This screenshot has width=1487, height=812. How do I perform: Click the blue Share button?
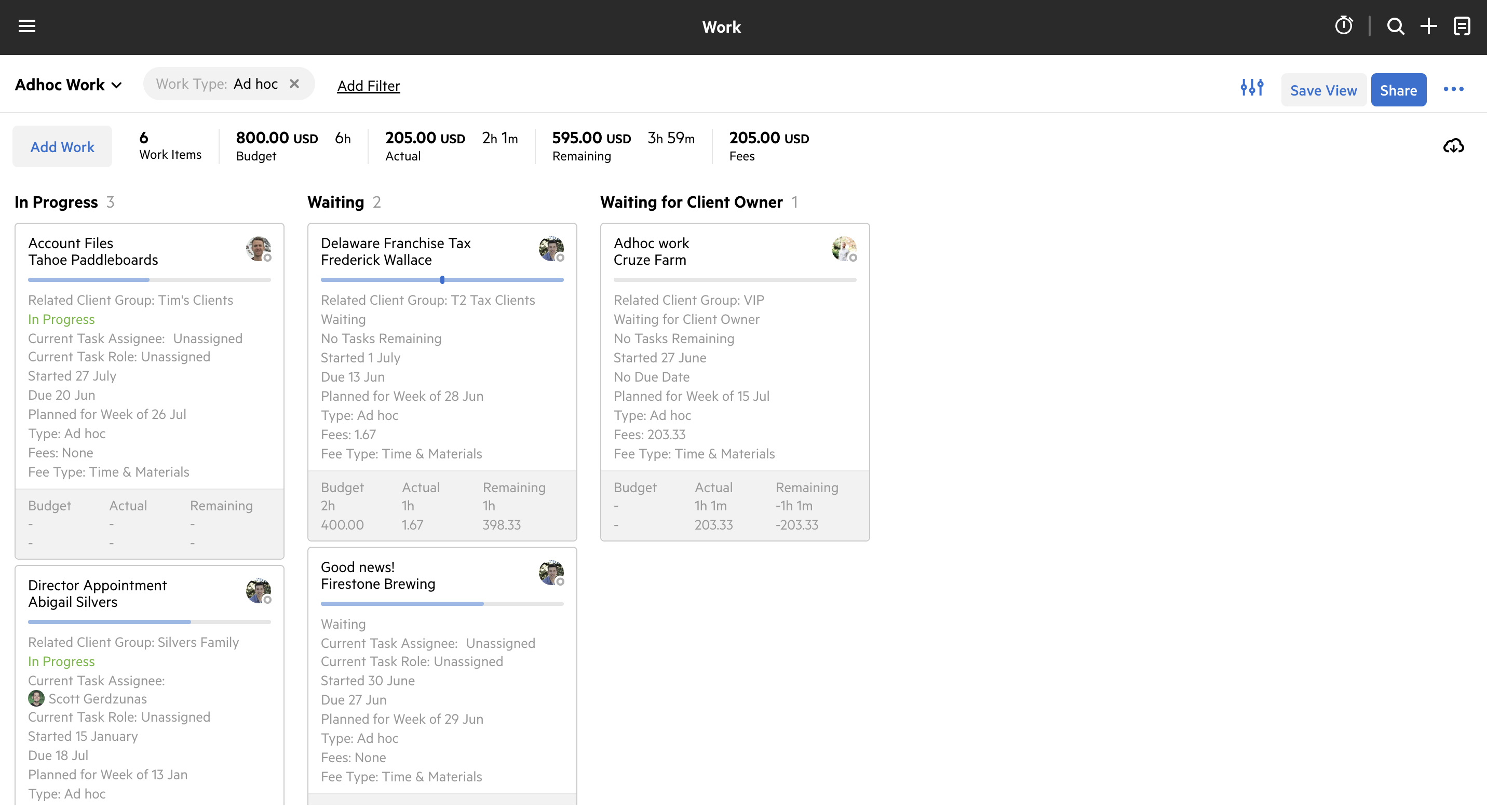click(1398, 90)
